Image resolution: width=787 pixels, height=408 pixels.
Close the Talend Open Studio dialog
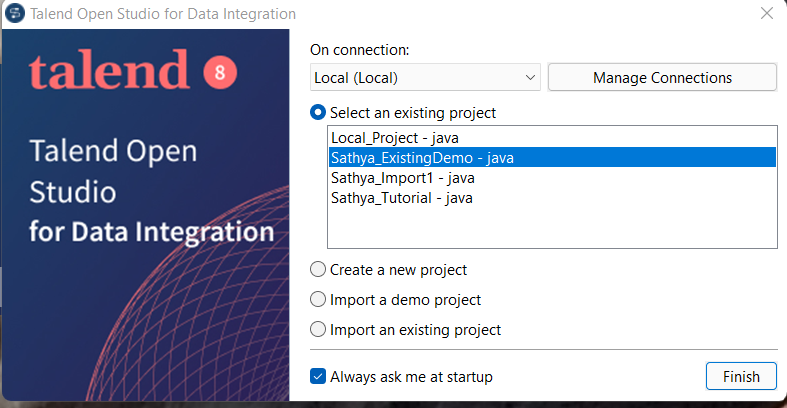coord(767,14)
